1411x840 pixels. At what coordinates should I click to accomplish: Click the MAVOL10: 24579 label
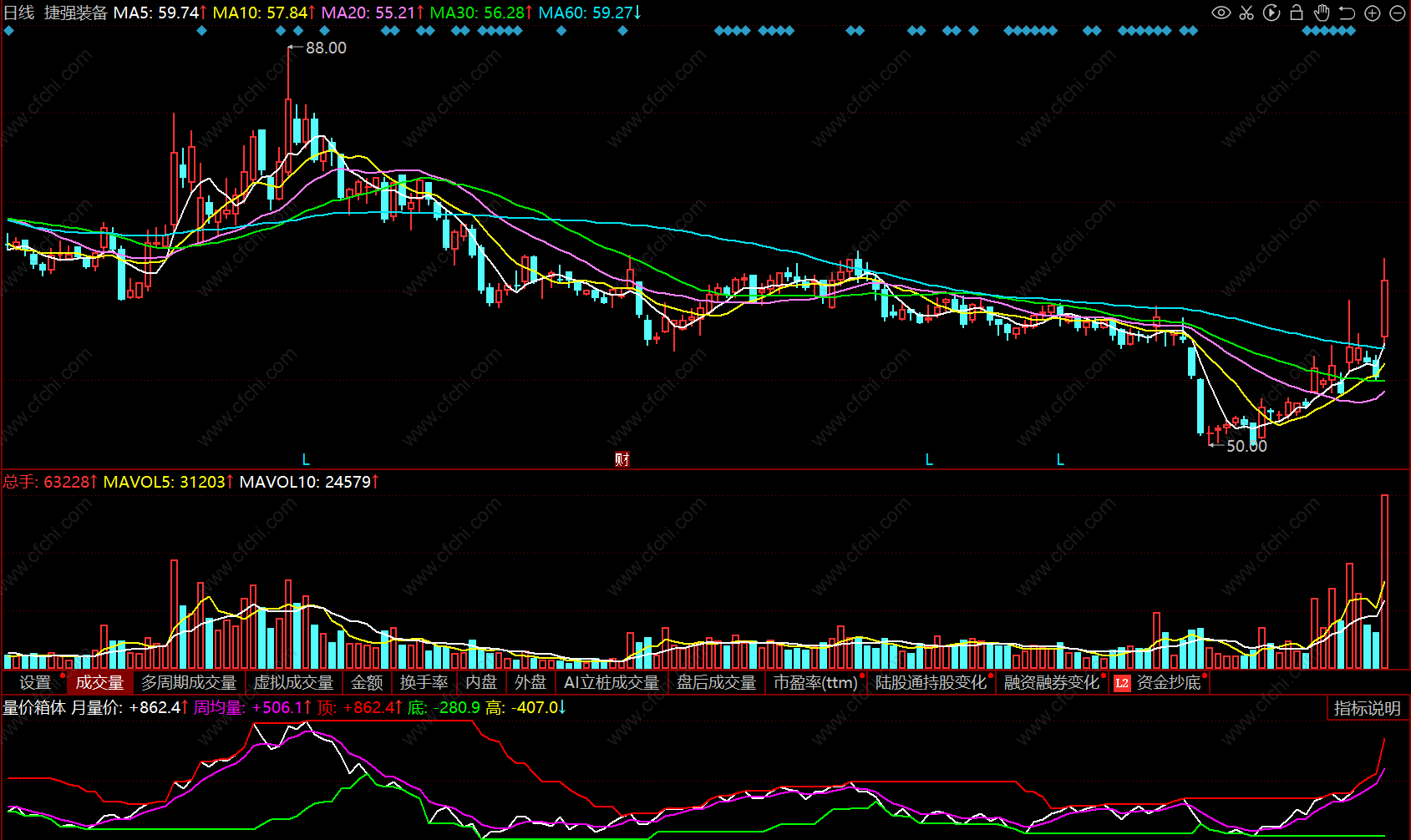click(309, 482)
